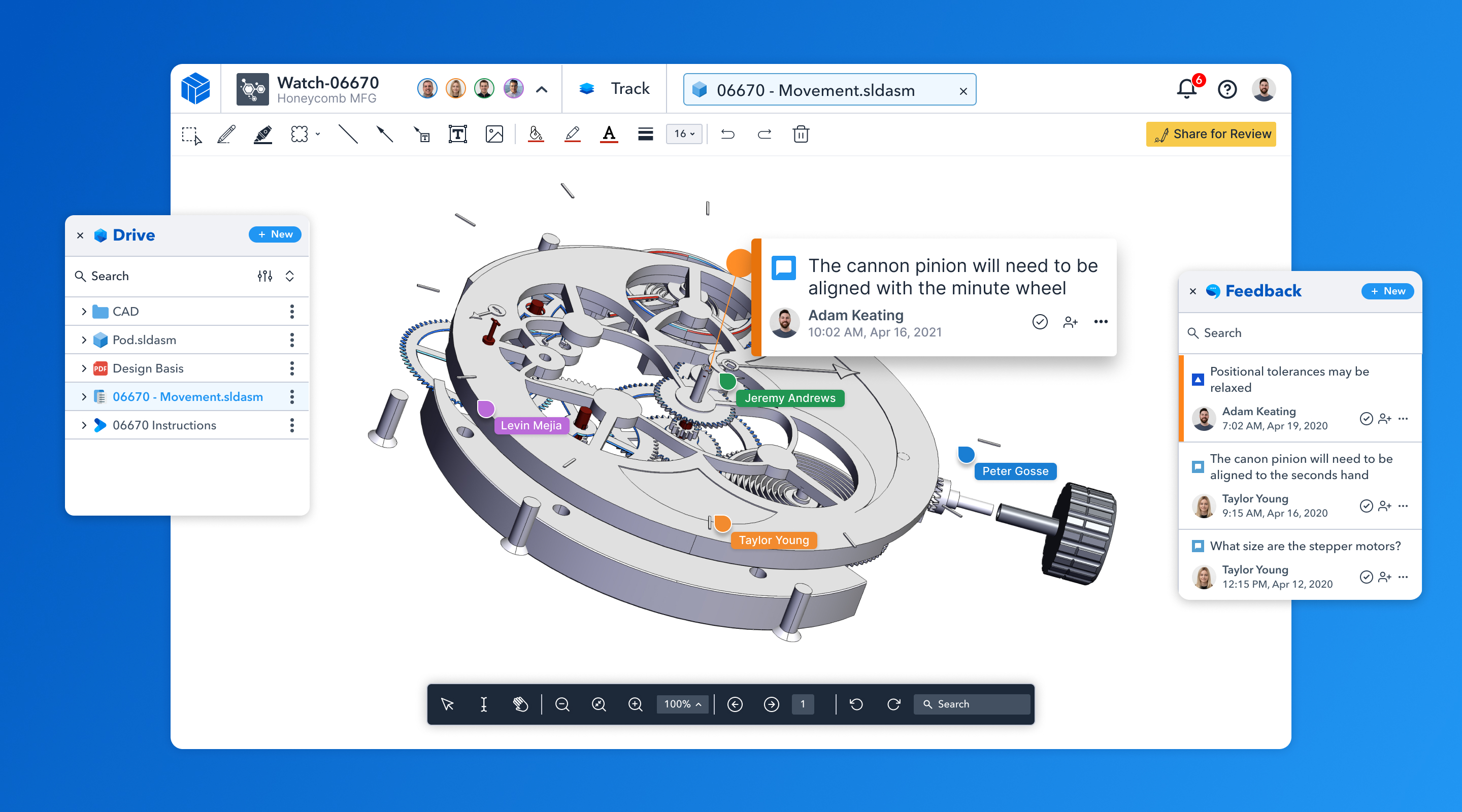Switch to the Track tab
Screen dimensions: 1462x812
coord(614,89)
